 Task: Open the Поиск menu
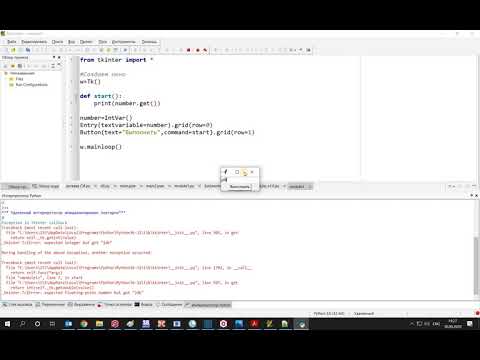(57, 42)
